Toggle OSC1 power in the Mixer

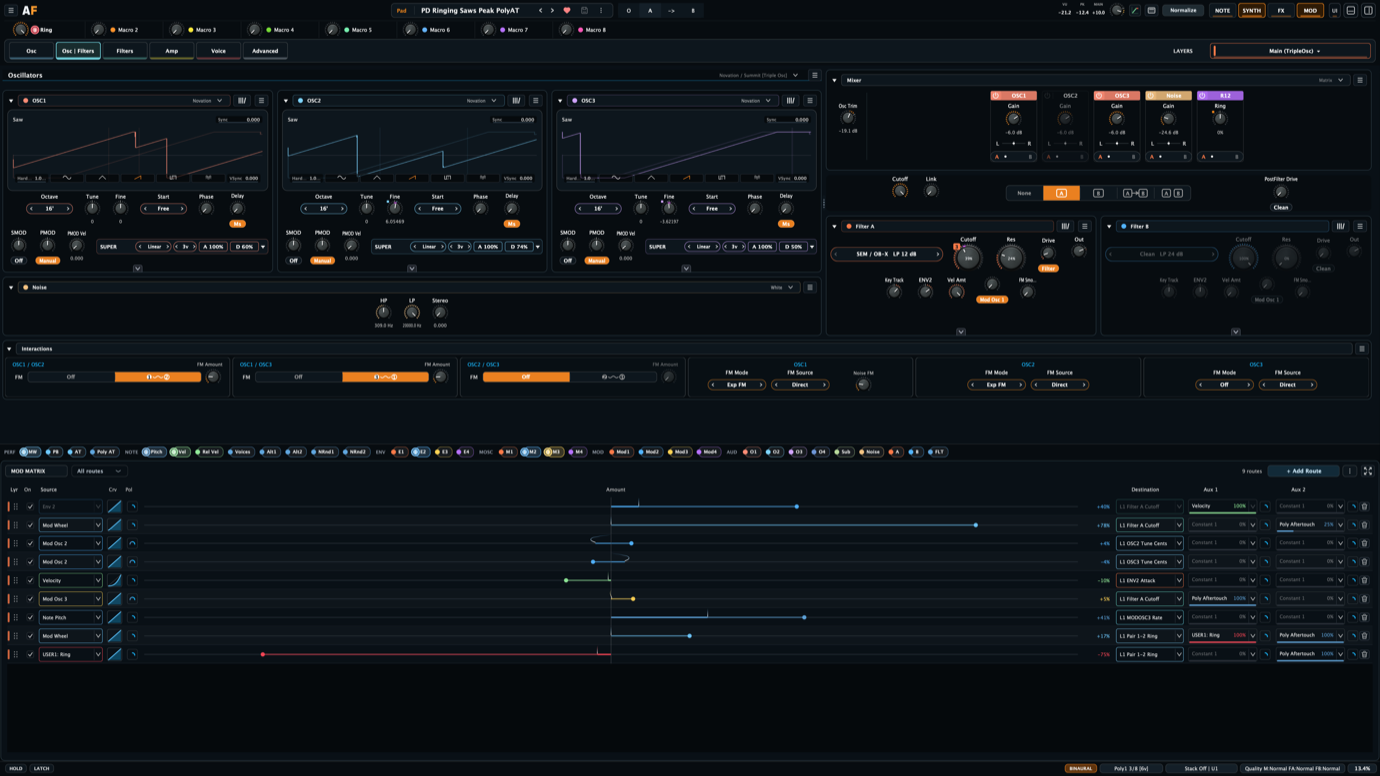(996, 96)
